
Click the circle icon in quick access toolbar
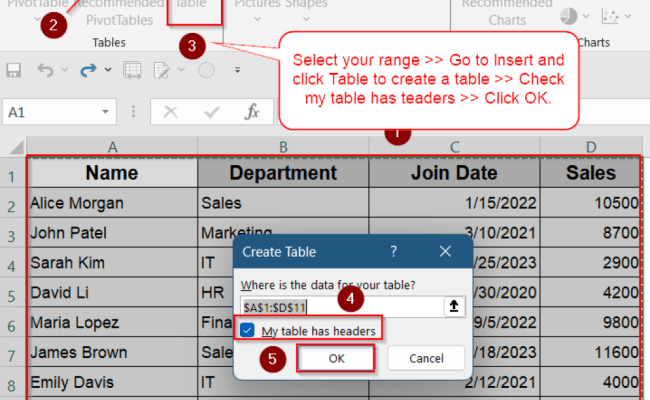206,70
